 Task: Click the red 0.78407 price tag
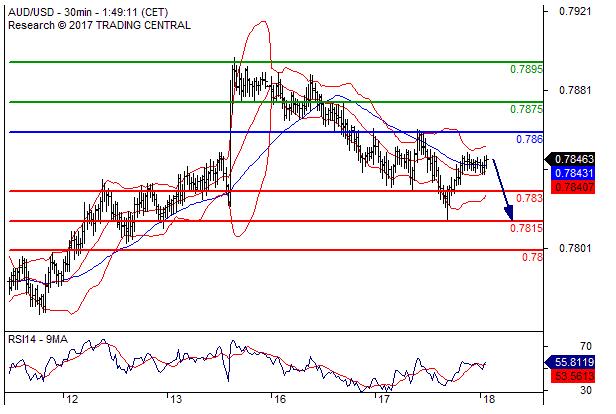tap(573, 187)
